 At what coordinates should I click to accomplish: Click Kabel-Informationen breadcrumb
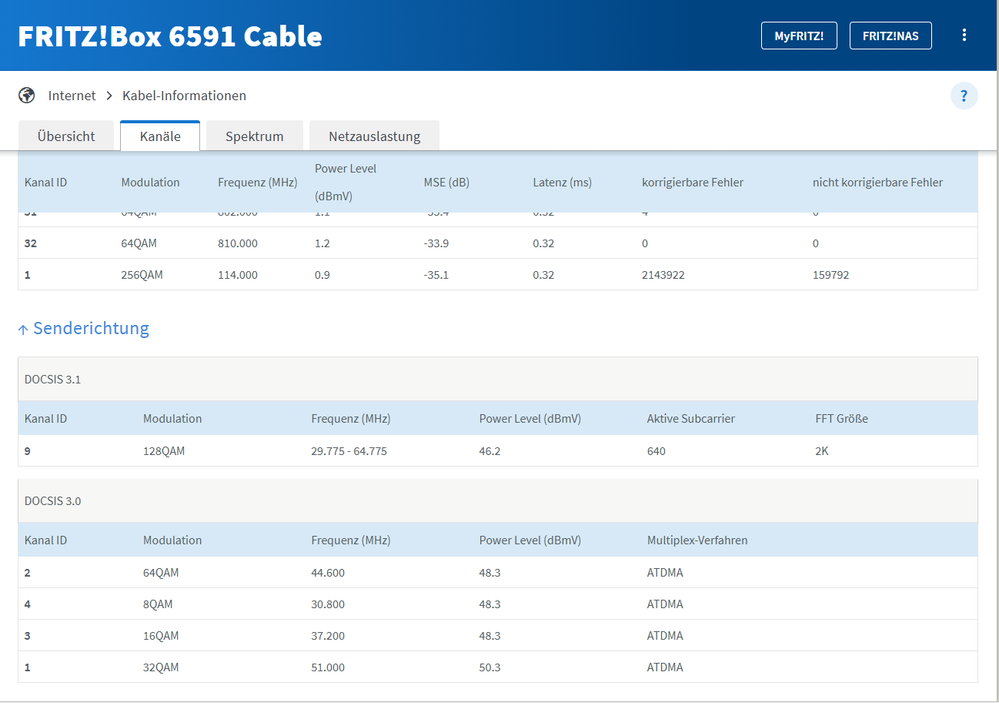click(184, 96)
